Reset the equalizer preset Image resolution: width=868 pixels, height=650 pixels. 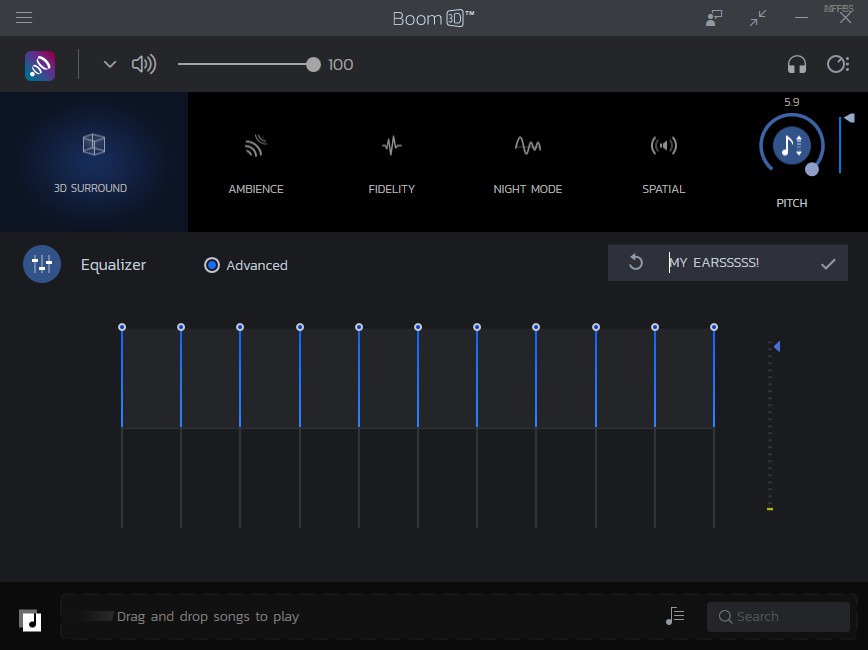point(636,263)
